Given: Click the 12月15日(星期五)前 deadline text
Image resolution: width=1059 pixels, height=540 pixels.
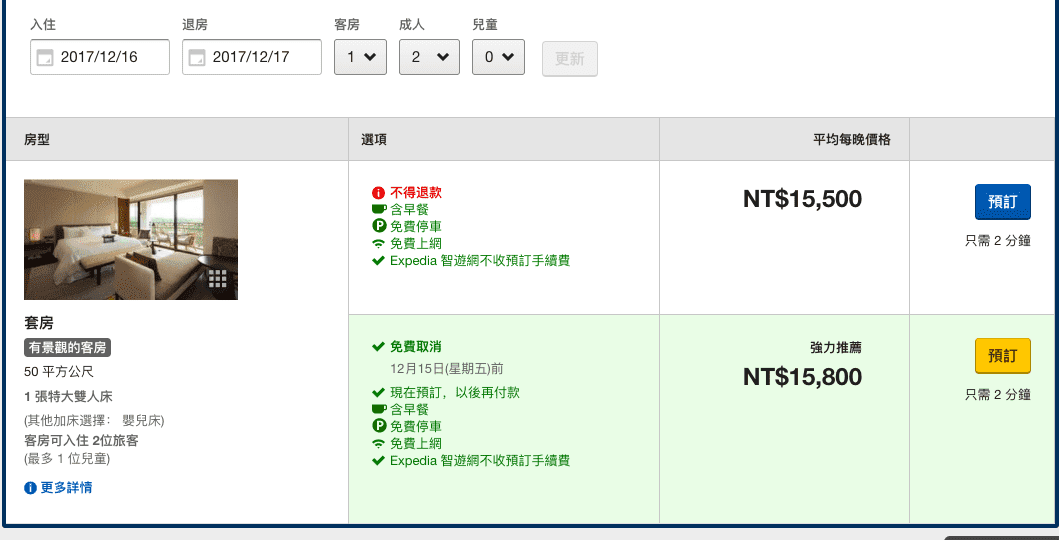Looking at the screenshot, I should coord(446,369).
